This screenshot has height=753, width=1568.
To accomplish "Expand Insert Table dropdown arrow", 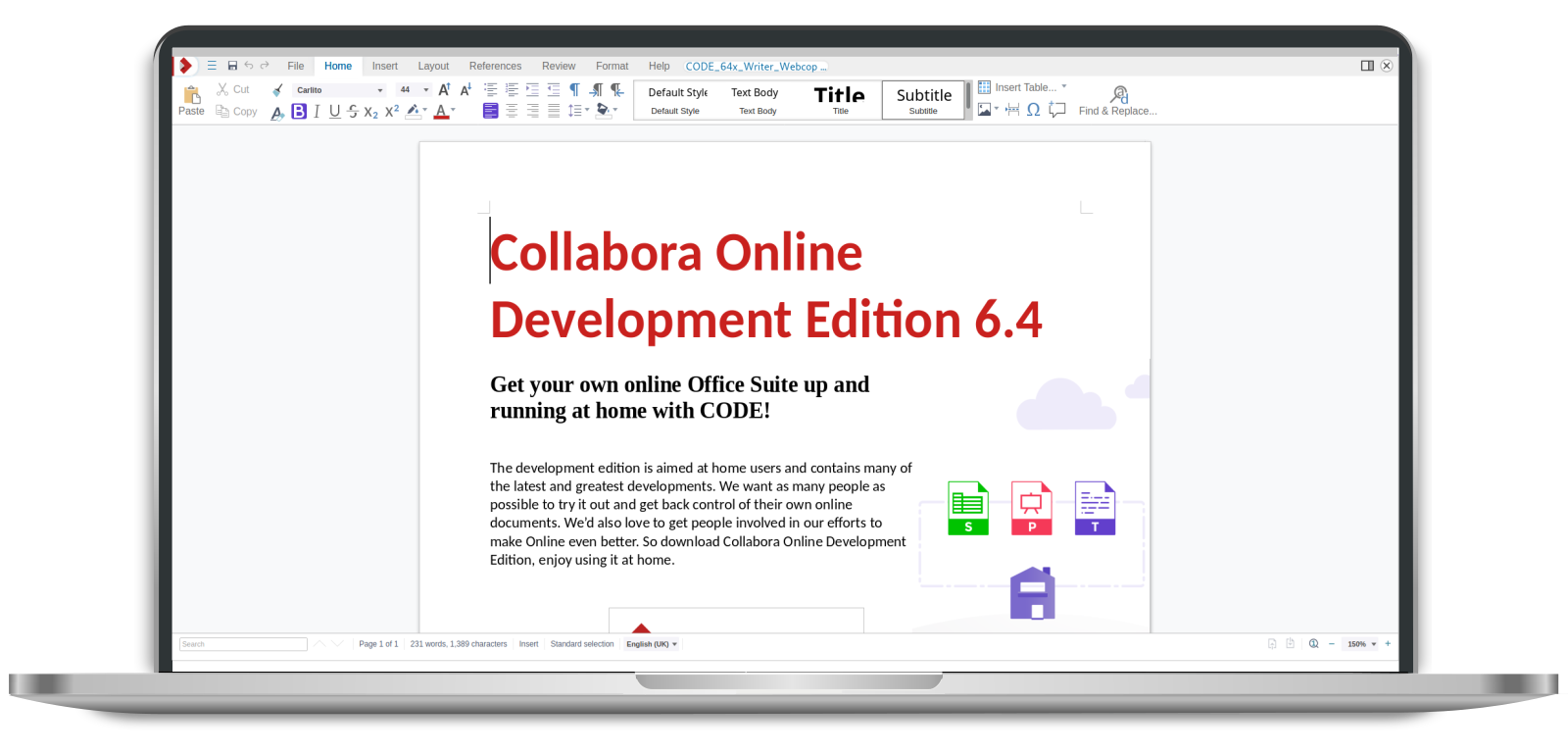I will point(1064,86).
